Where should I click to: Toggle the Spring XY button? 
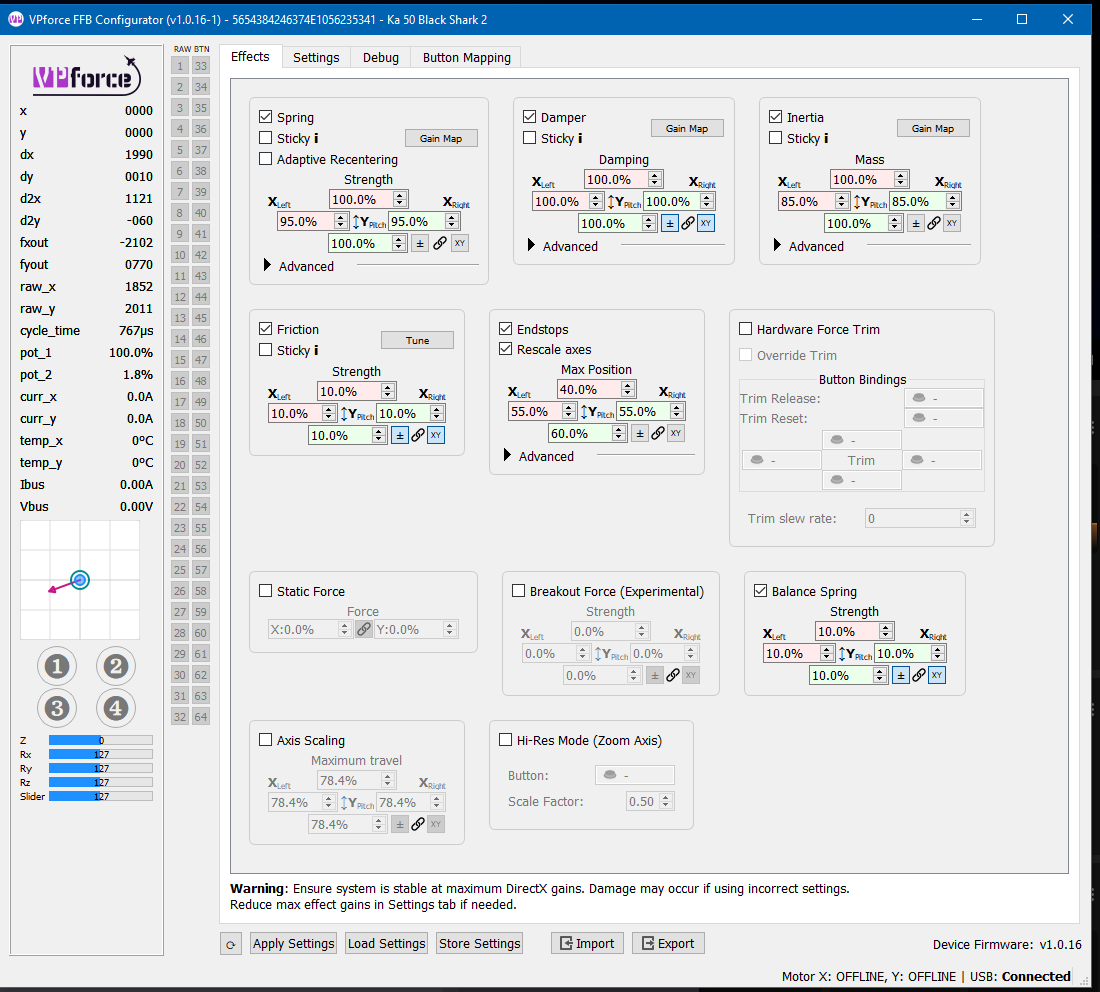460,243
